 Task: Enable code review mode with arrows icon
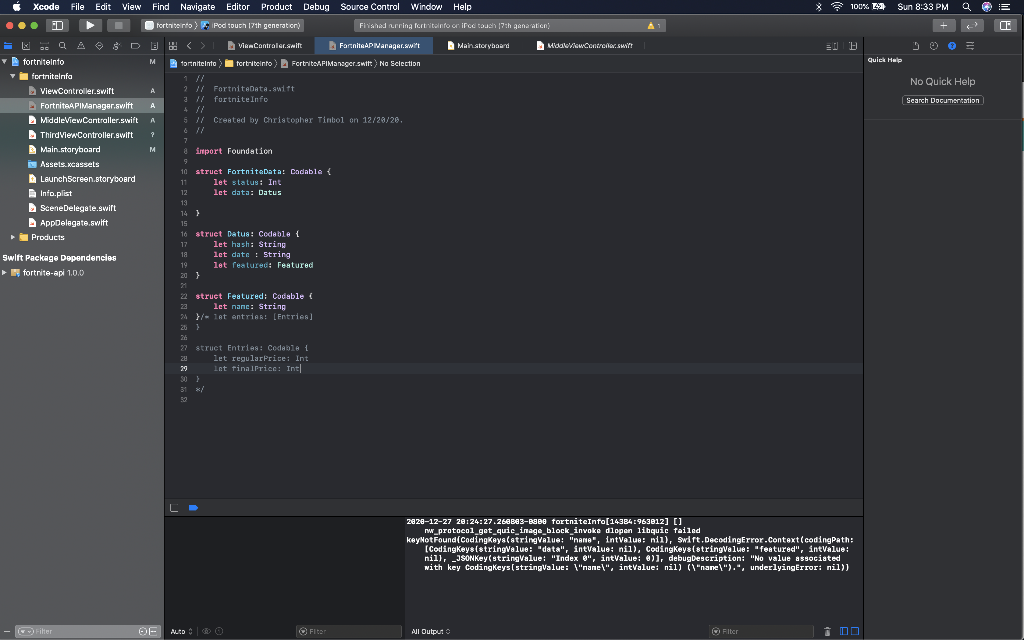(x=973, y=25)
